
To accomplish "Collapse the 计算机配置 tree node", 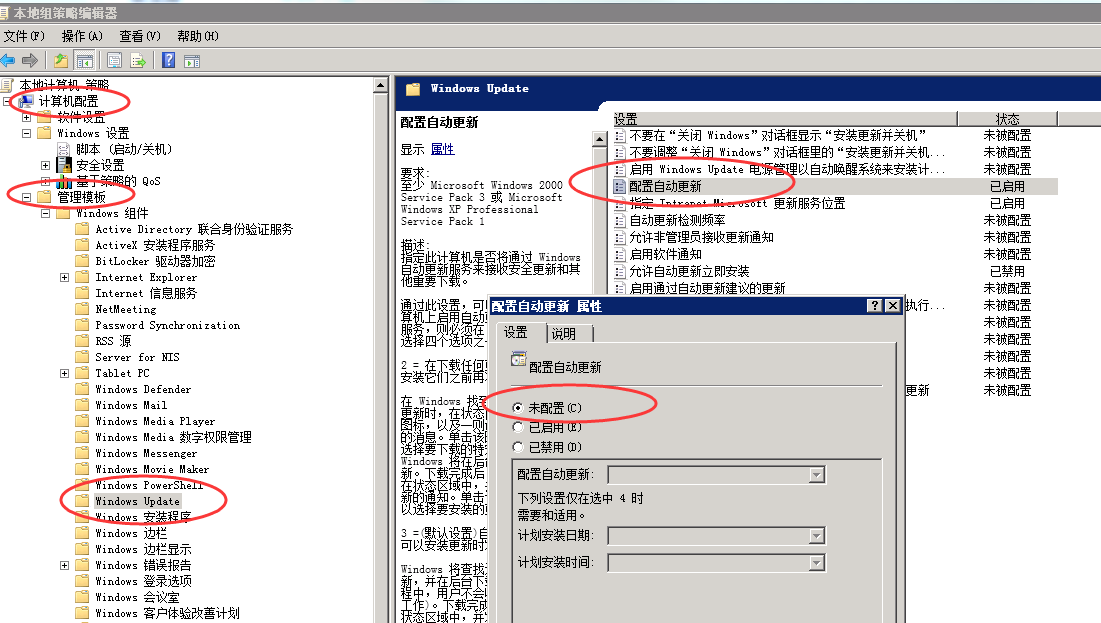I will (x=8, y=101).
